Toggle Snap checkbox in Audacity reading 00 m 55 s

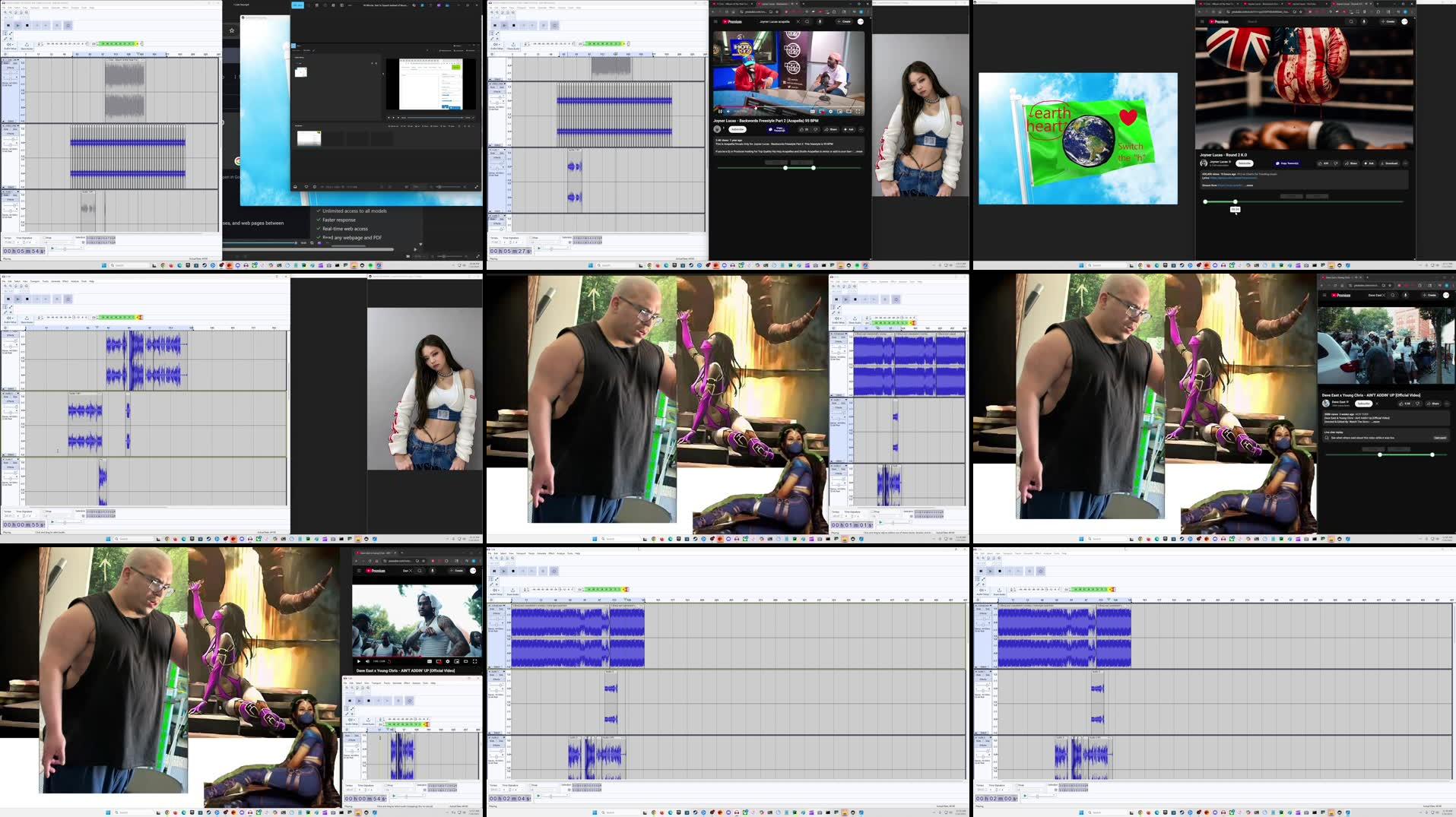[x=44, y=511]
